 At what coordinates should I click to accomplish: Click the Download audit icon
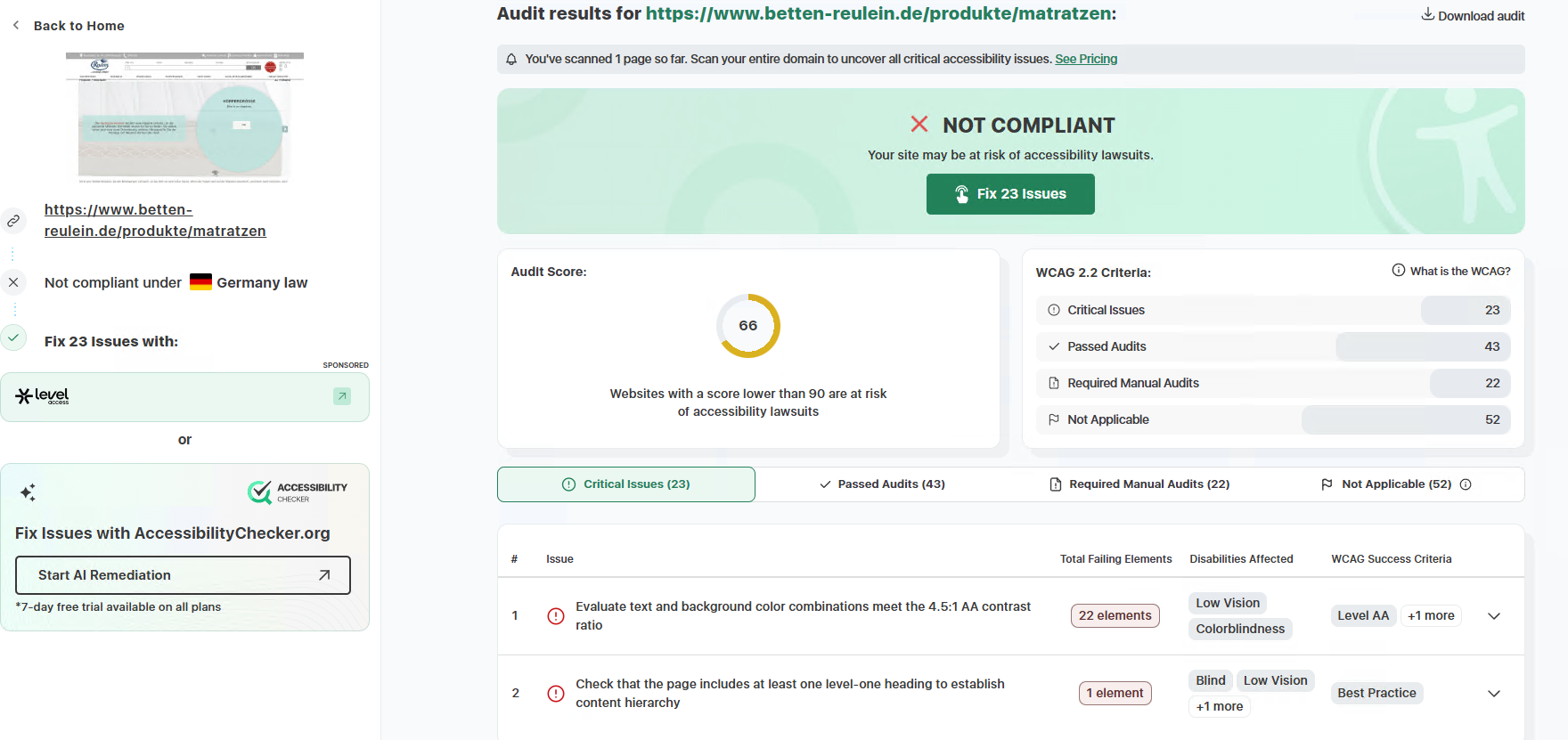(x=1427, y=14)
